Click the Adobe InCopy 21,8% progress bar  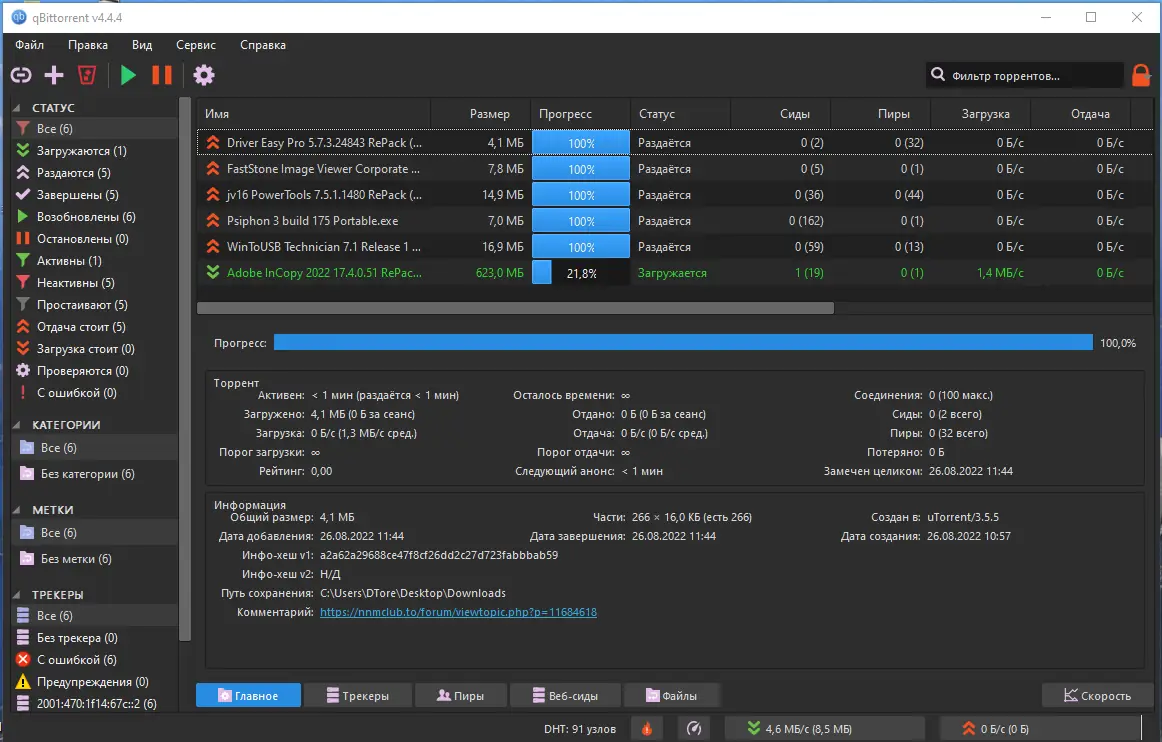point(581,273)
